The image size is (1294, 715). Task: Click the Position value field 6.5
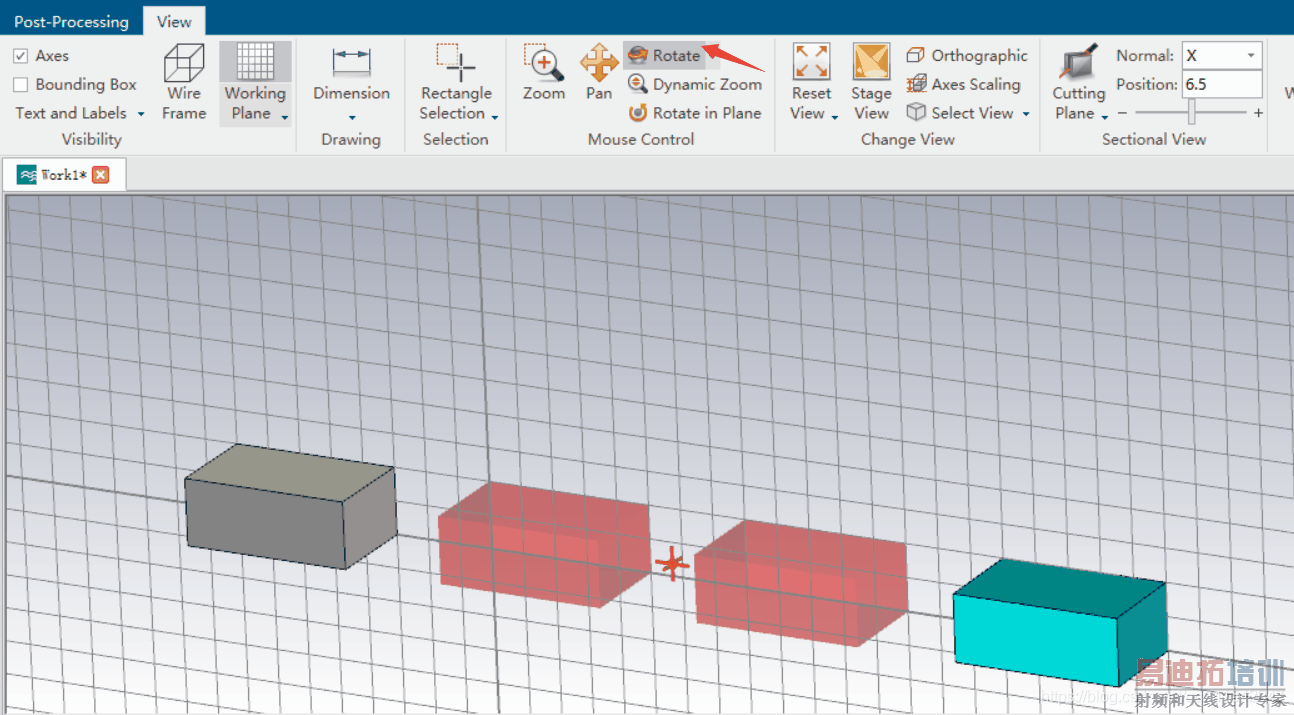(1222, 85)
